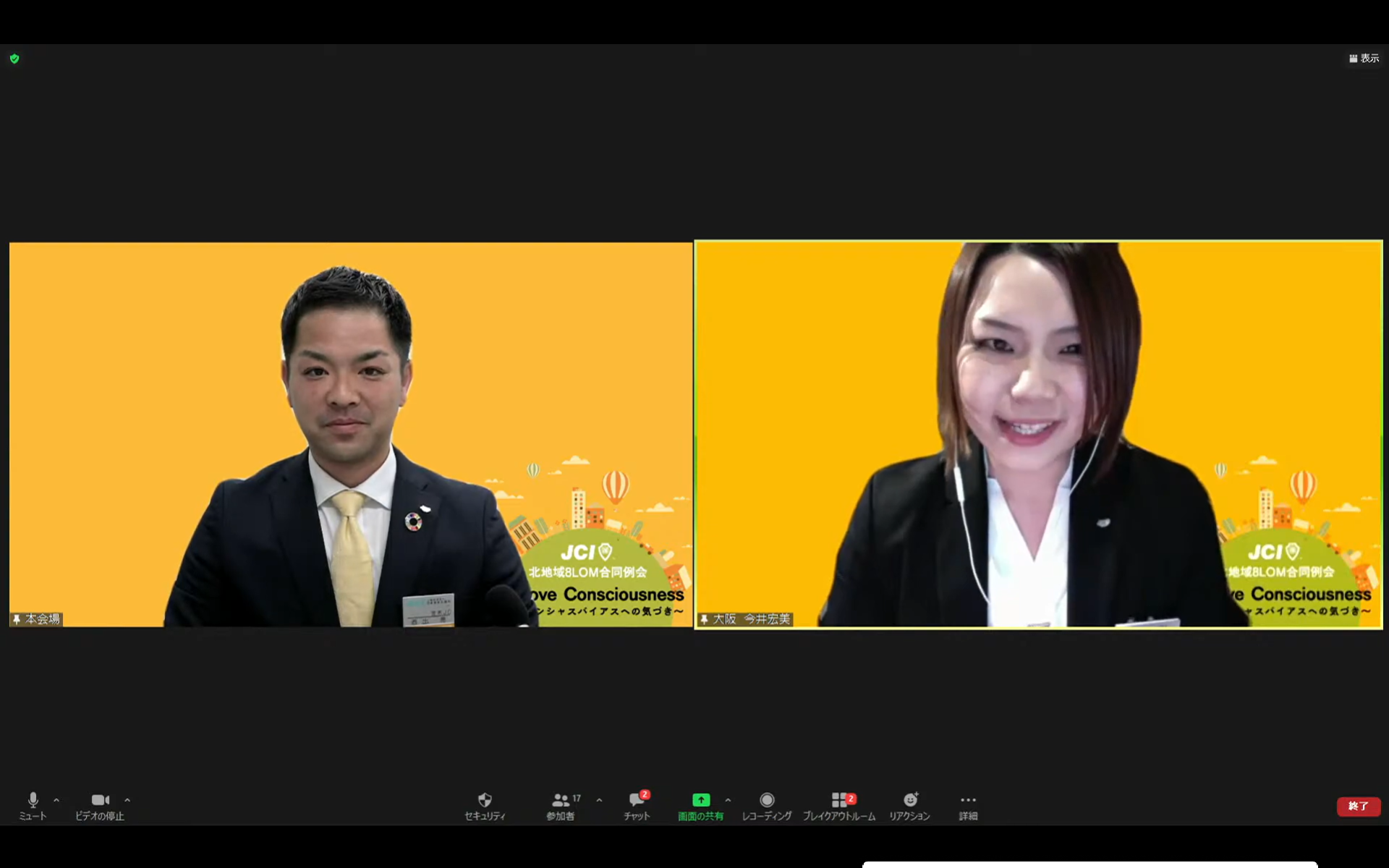1389x868 pixels.
Task: Toggle the recording button
Action: click(x=767, y=804)
